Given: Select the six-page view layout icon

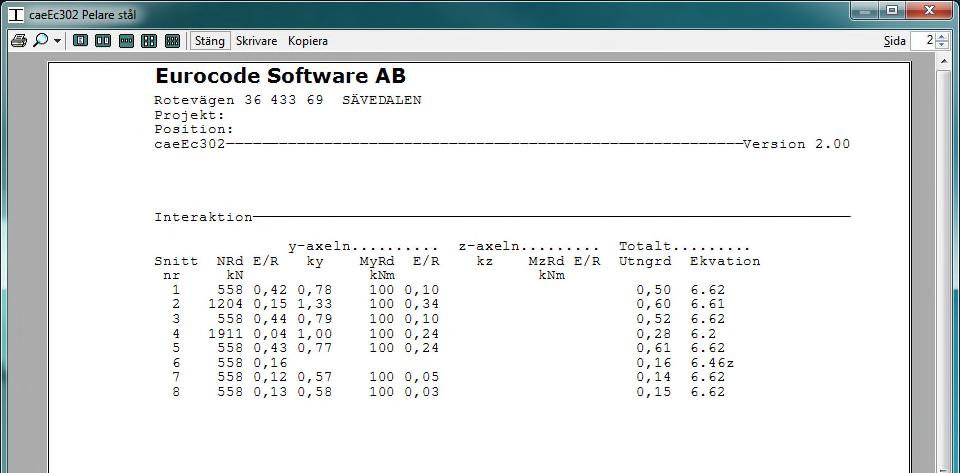Looking at the screenshot, I should coord(172,41).
